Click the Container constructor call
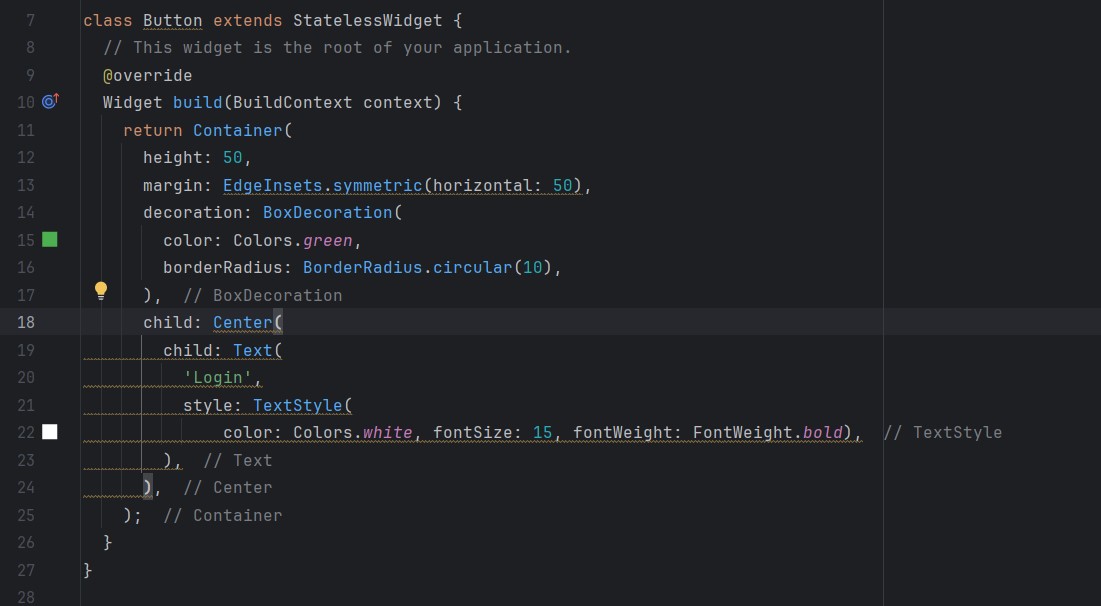The height and width of the screenshot is (606, 1101). (x=238, y=130)
